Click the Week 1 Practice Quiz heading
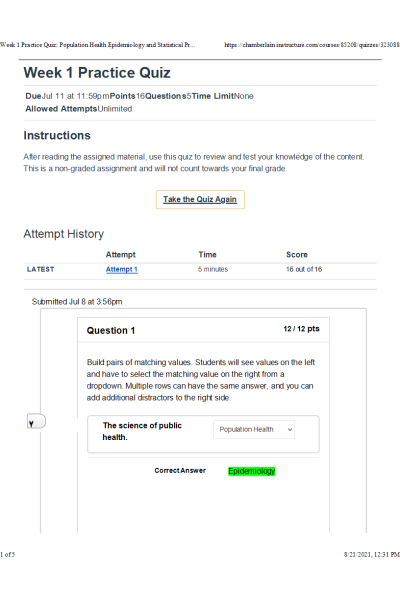Image resolution: width=400 pixels, height=600 pixels. 97,73
